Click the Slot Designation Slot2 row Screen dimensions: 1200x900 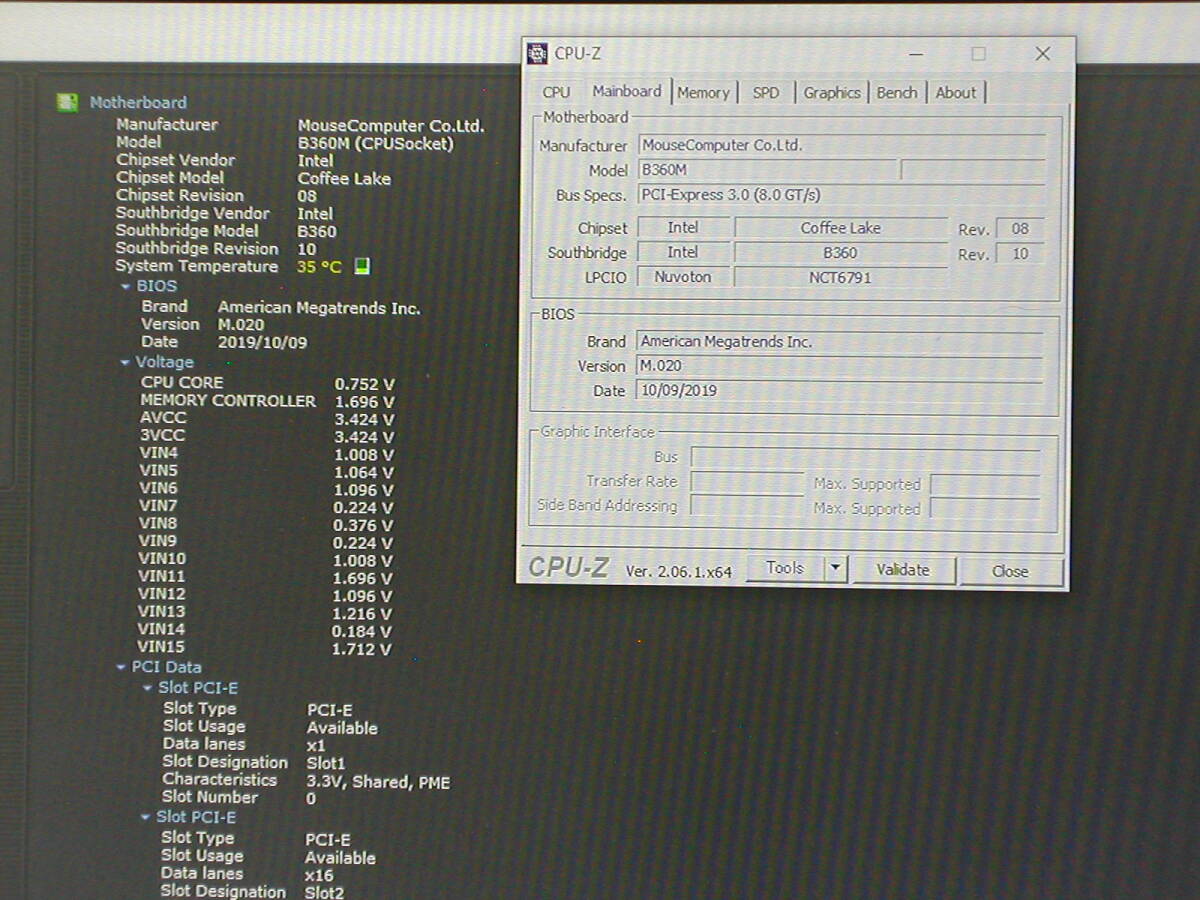(x=252, y=892)
